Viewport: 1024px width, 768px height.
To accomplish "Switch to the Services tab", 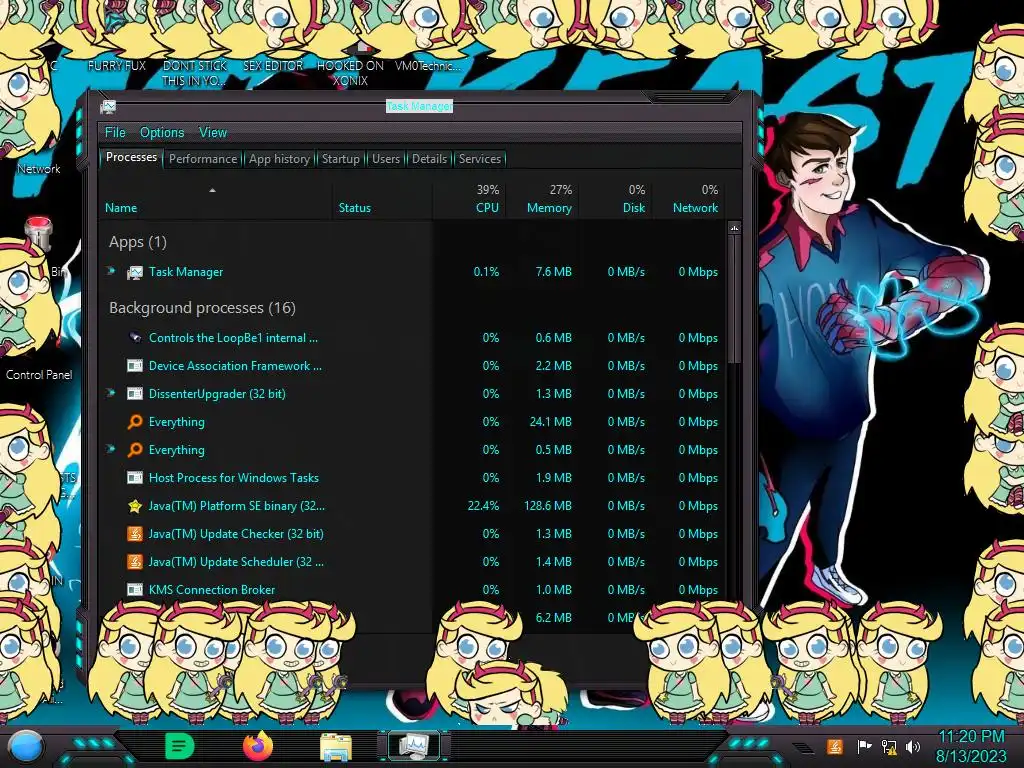I will click(480, 159).
